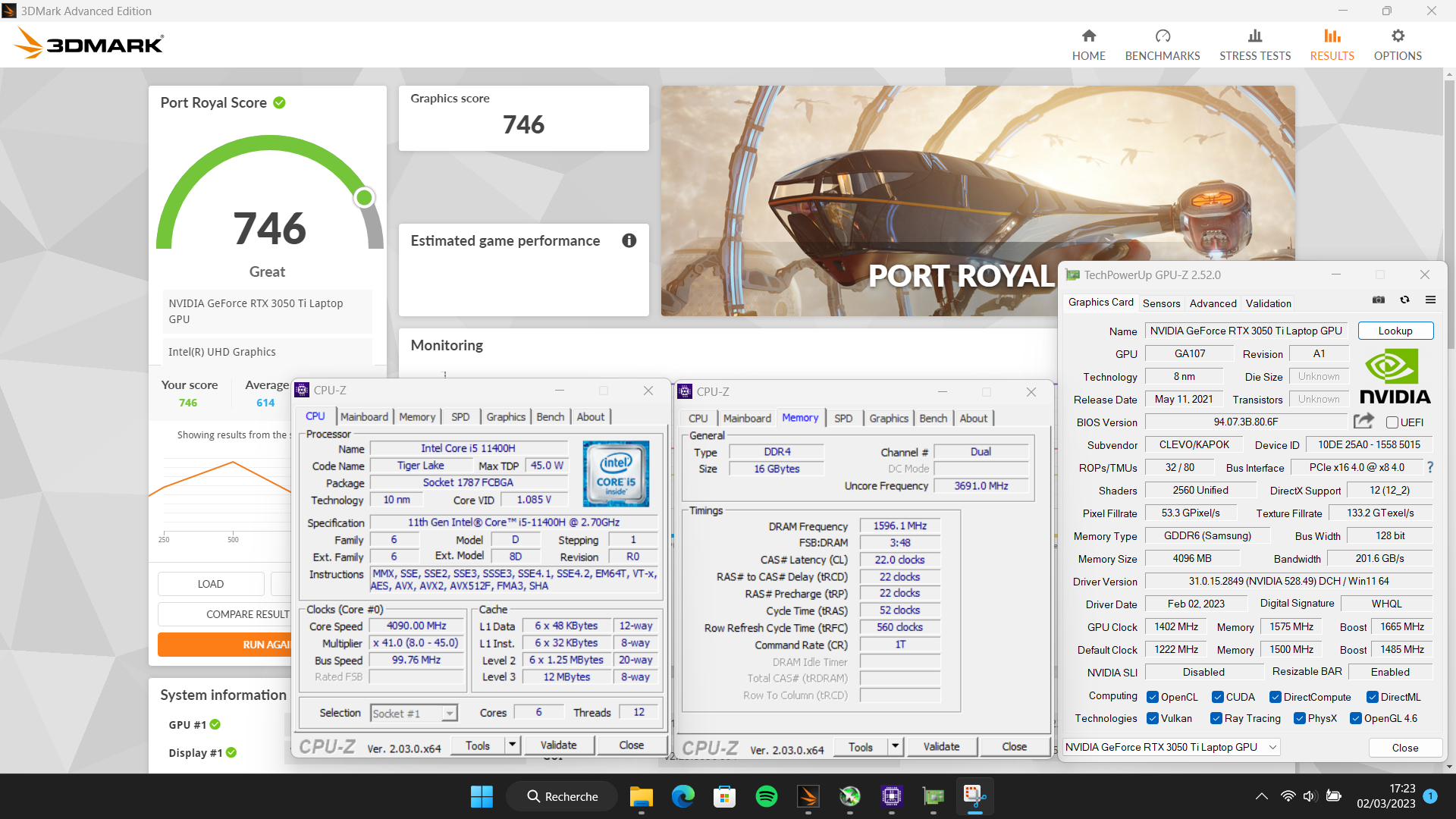This screenshot has height=819, width=1456.
Task: Click Close button at GPU-Z bottom
Action: click(x=1404, y=748)
